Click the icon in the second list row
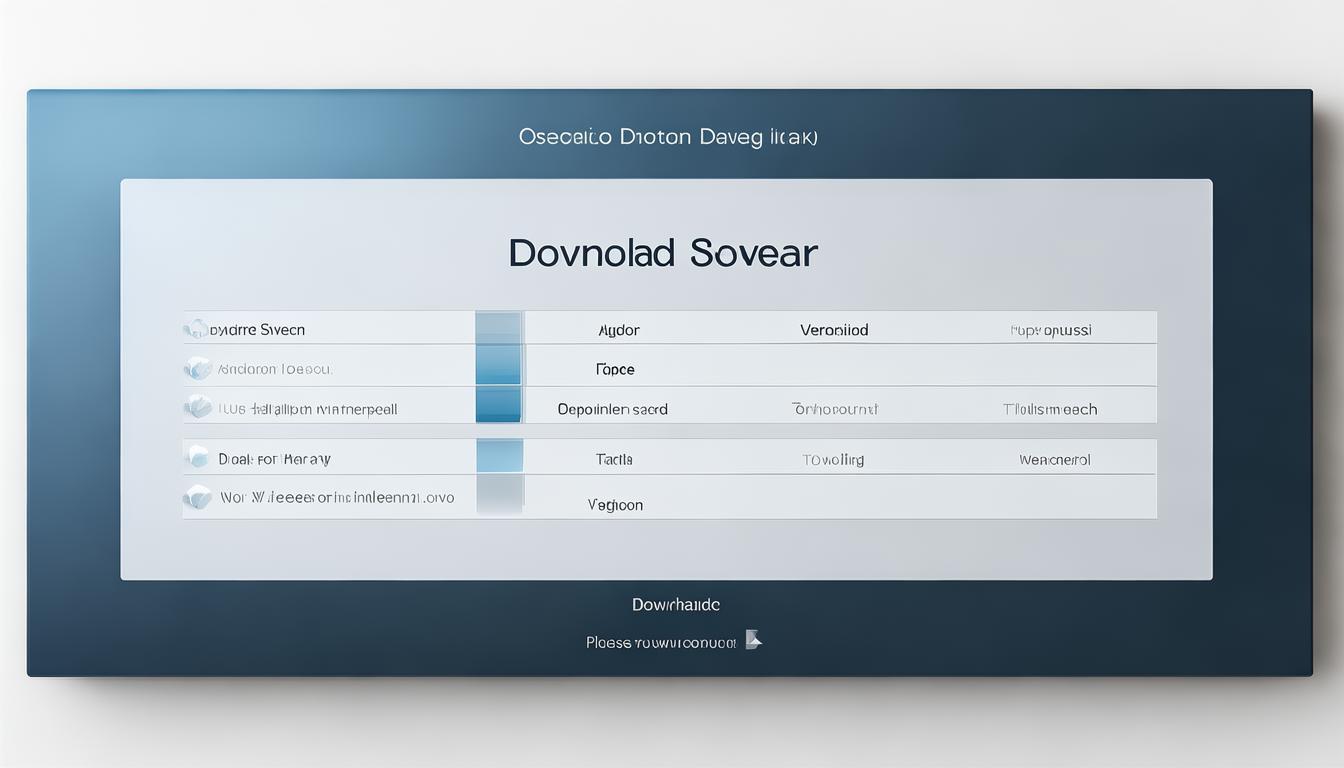 (198, 369)
